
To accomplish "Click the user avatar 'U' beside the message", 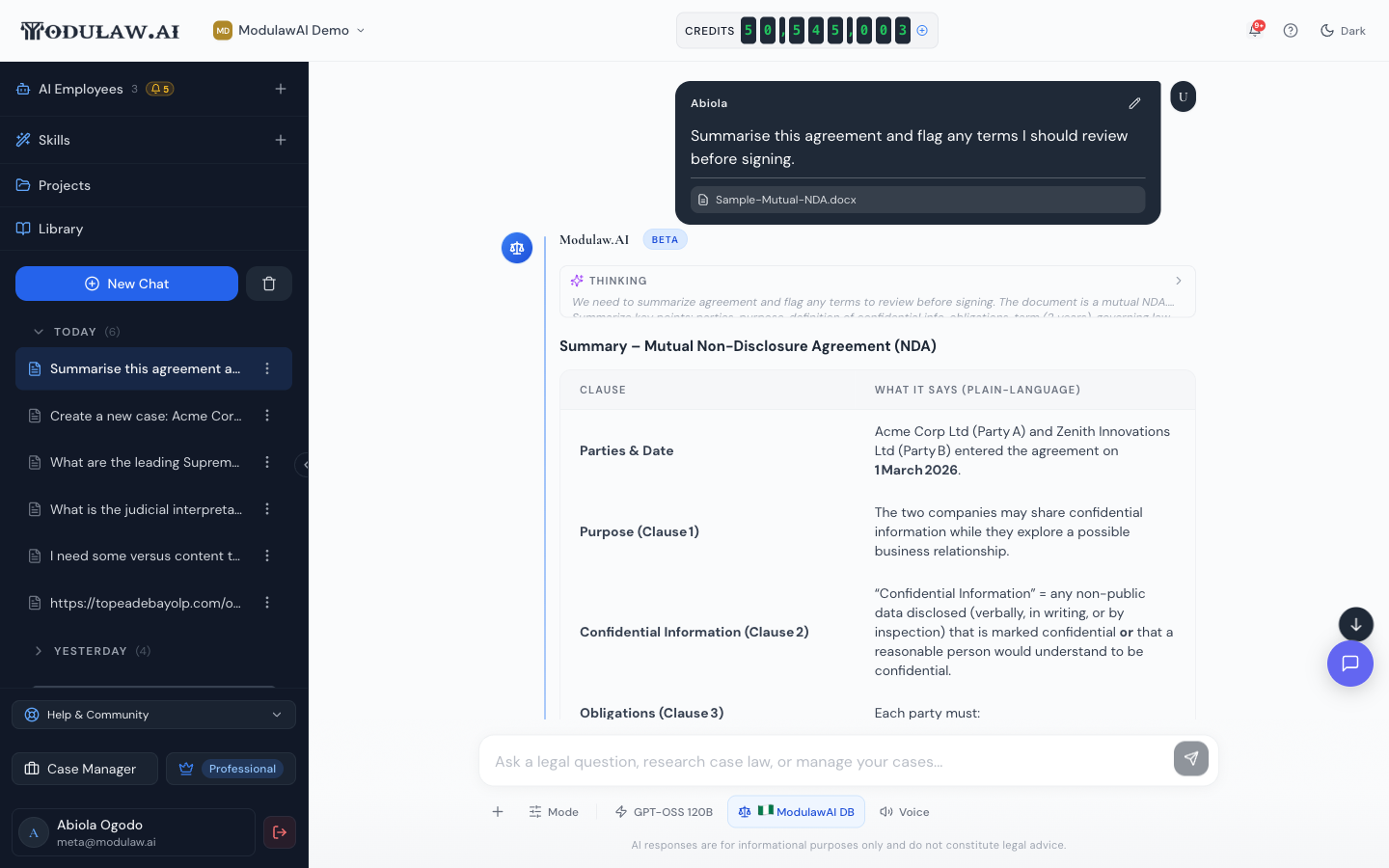I will point(1183,96).
